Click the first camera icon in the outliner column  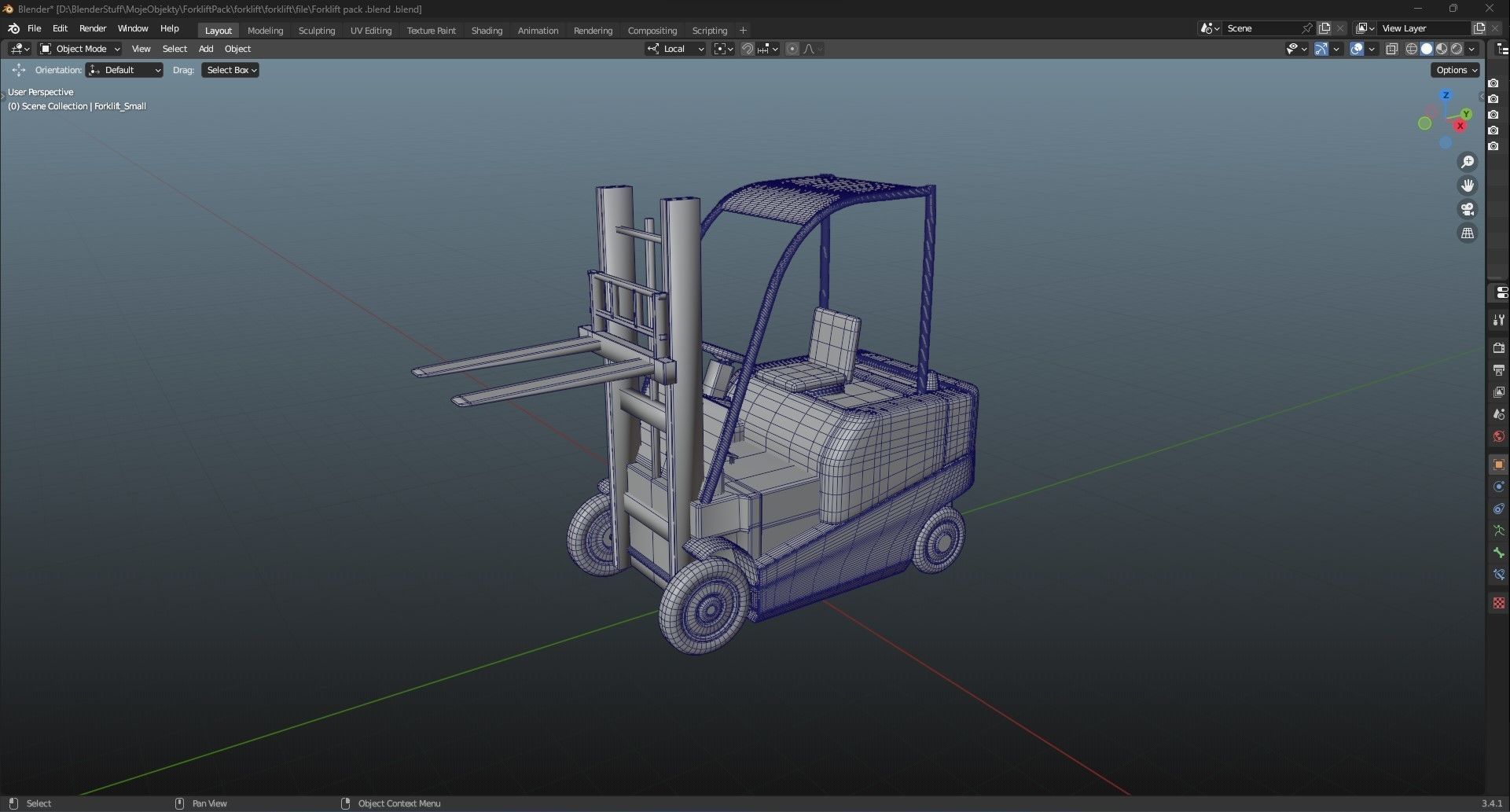[1493, 83]
